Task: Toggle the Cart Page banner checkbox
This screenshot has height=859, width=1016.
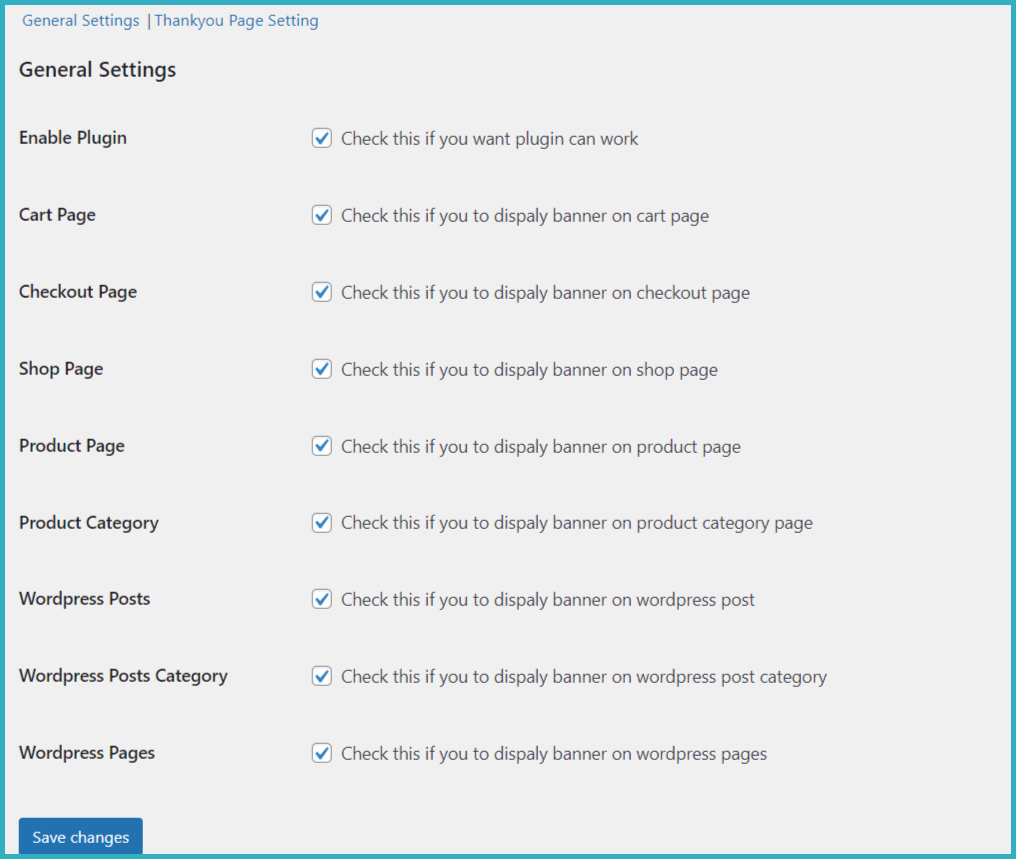Action: (321, 215)
